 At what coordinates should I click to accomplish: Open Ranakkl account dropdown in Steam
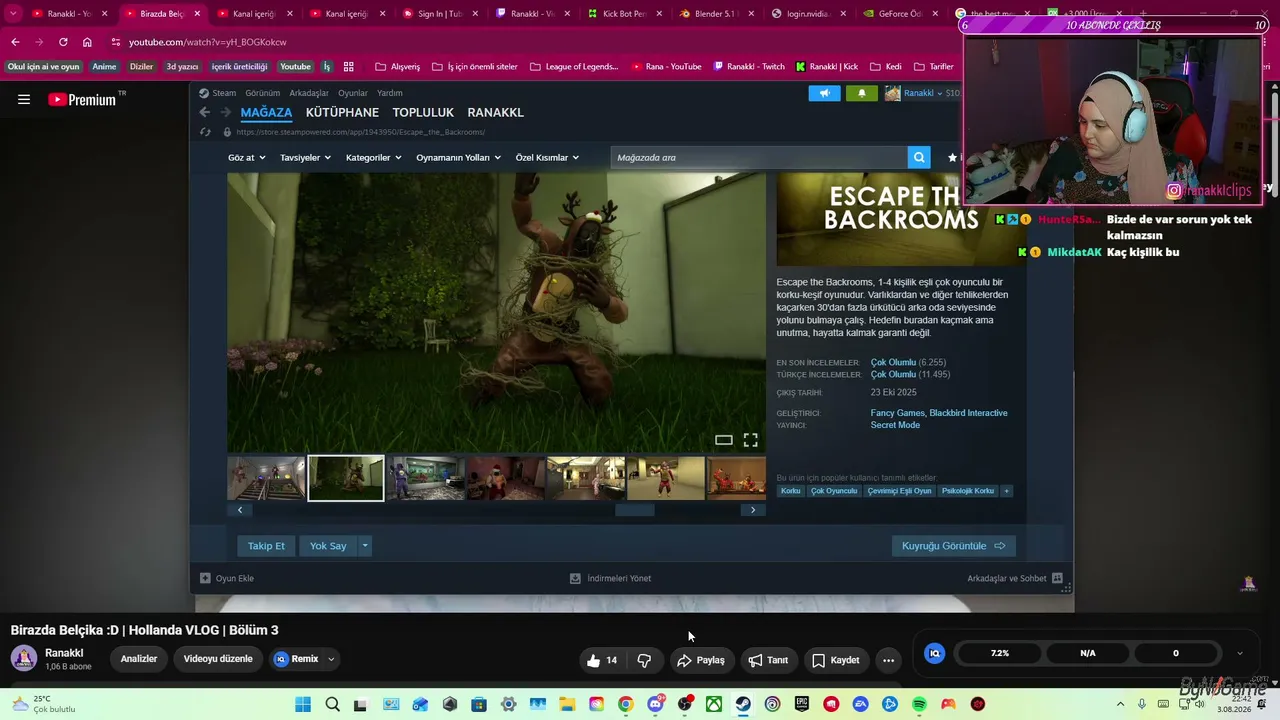(922, 93)
